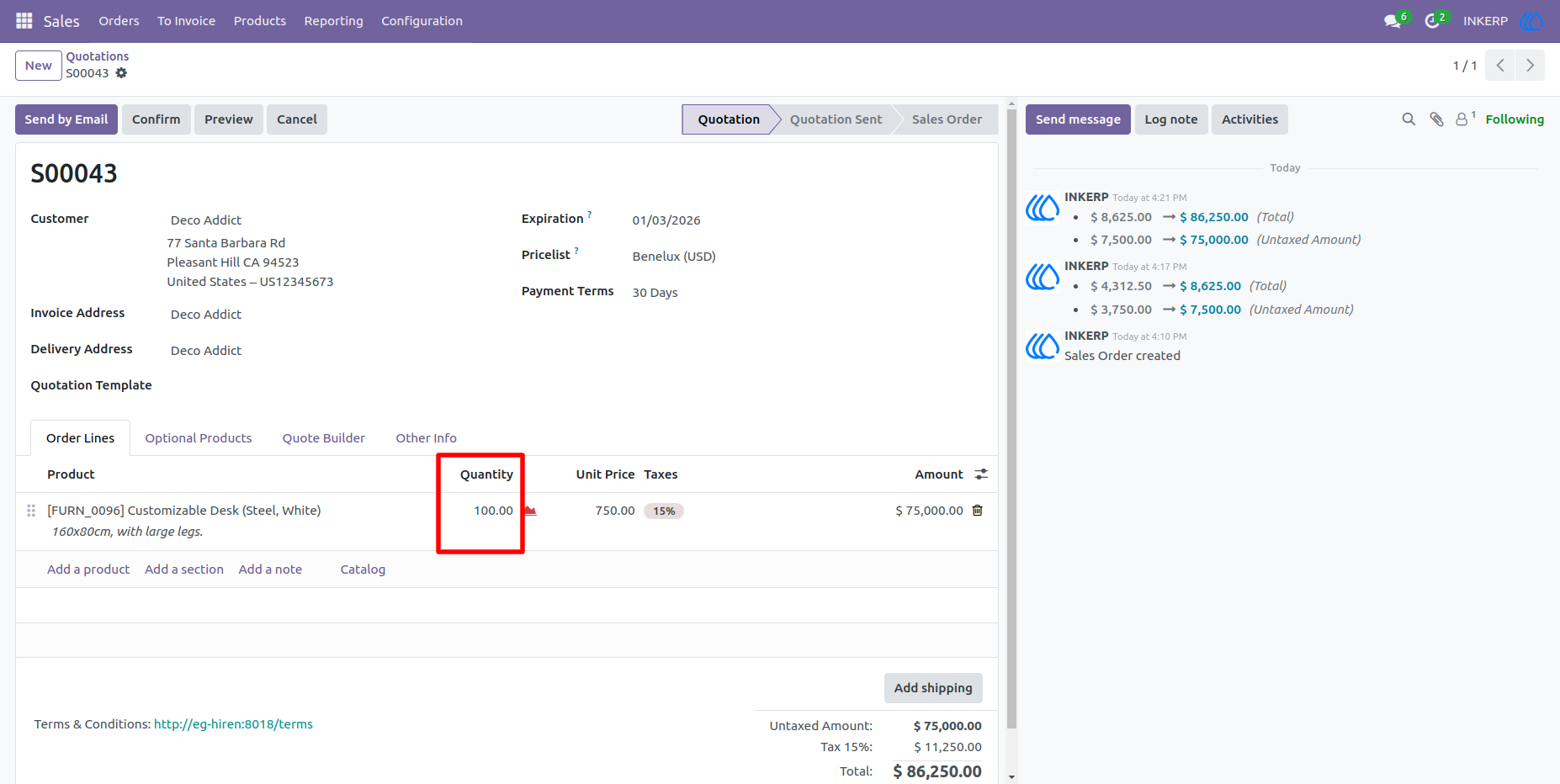Click the Add a section link
Screen dimensions: 1560x784
[184, 569]
